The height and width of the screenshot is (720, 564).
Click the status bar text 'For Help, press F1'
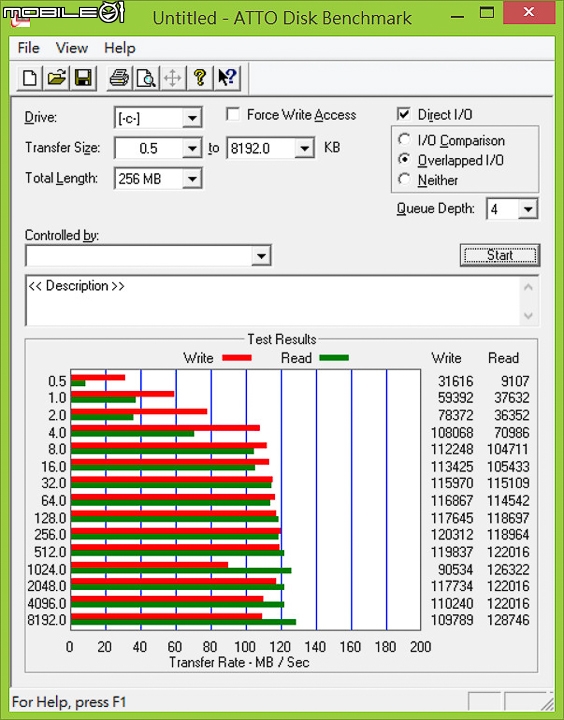point(69,702)
